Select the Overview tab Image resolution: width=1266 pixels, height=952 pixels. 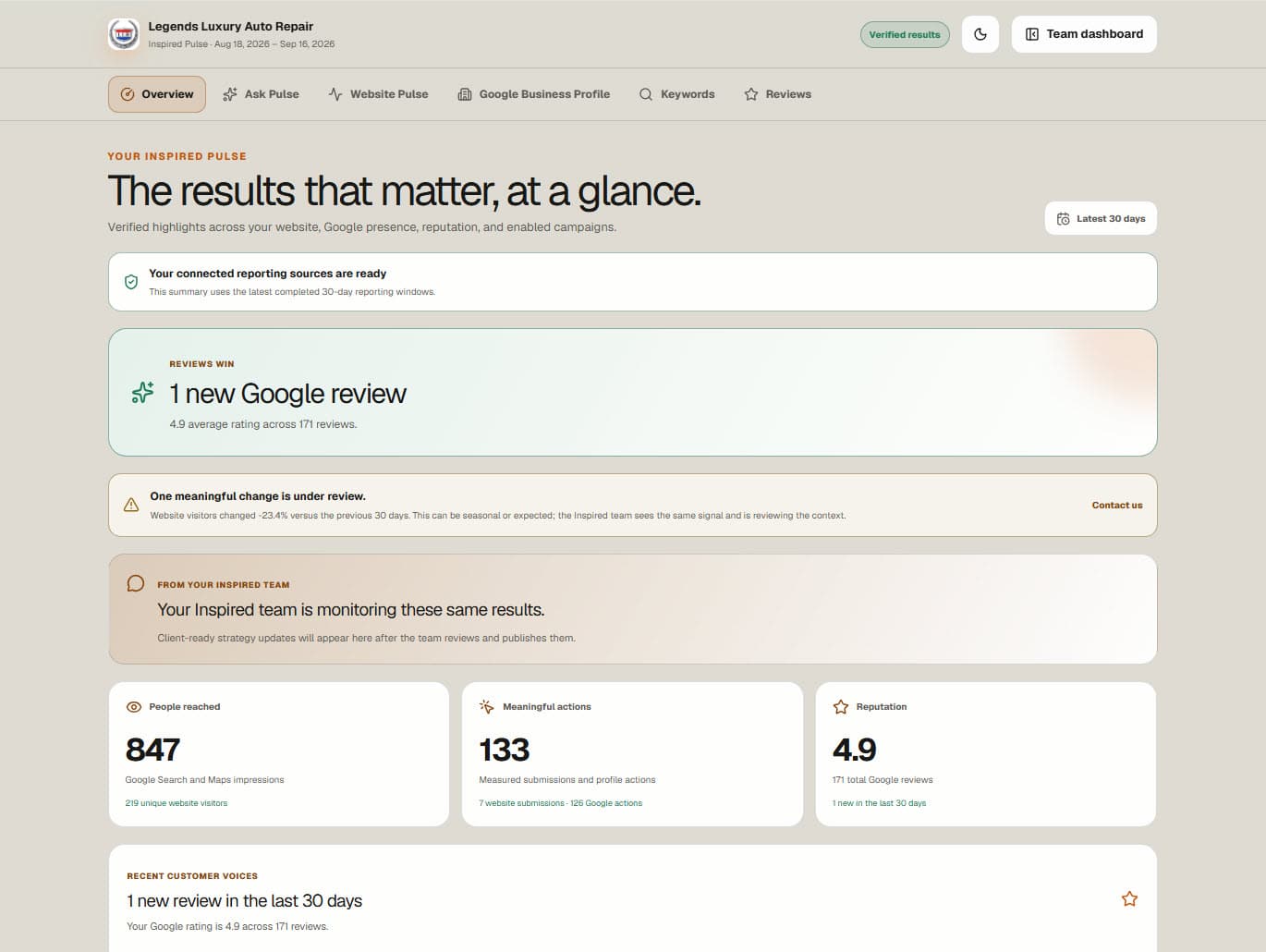pos(157,94)
